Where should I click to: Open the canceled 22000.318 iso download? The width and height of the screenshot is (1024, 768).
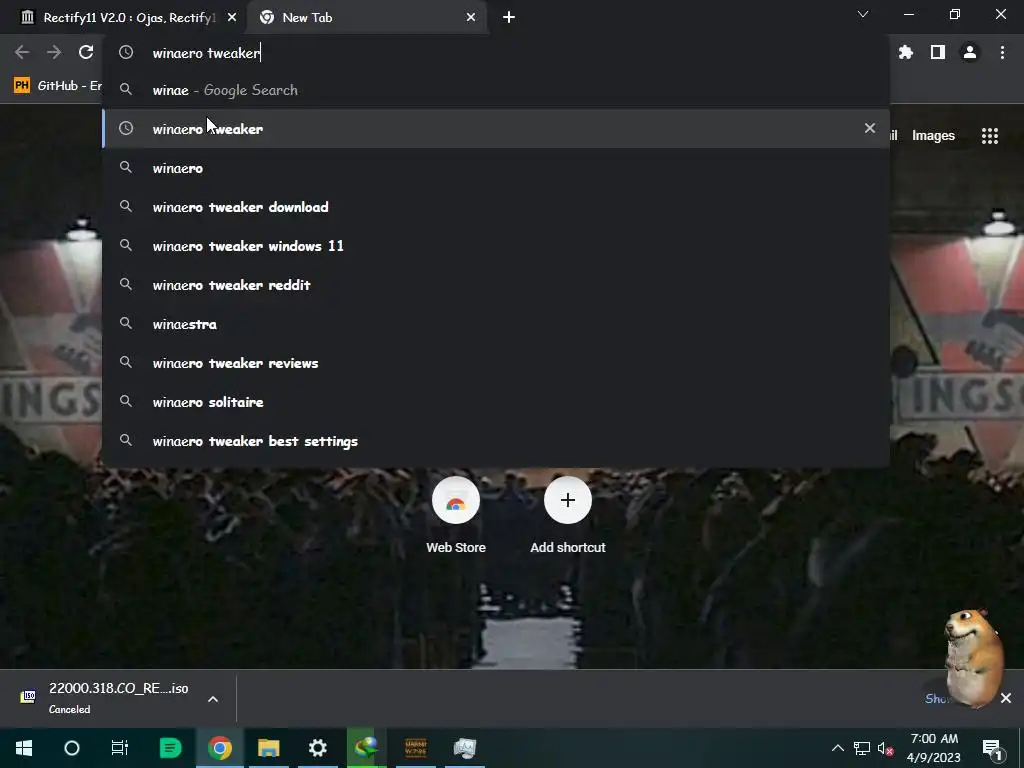tap(104, 697)
